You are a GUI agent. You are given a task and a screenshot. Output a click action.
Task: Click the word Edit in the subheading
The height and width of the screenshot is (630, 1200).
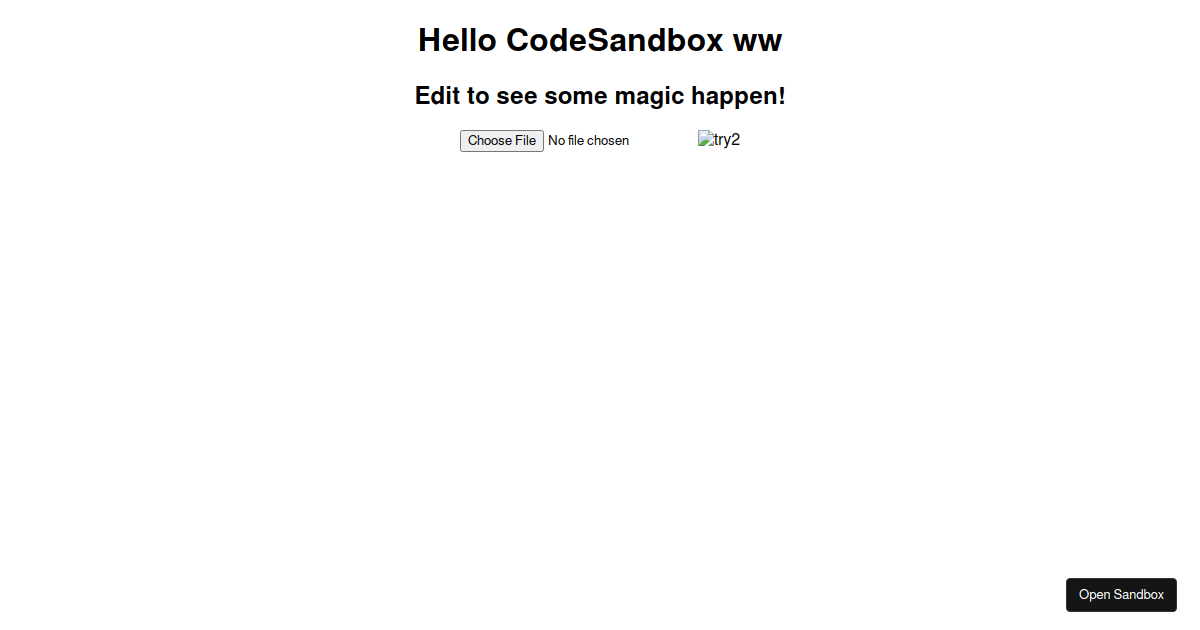[x=438, y=96]
